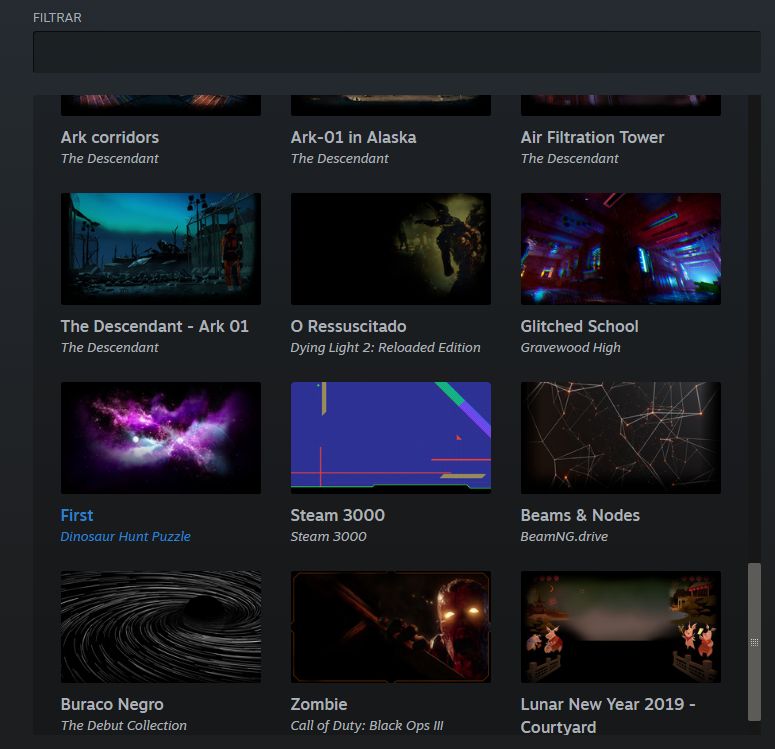The width and height of the screenshot is (775, 749).
Task: Click the Zombie title text
Action: tap(319, 704)
